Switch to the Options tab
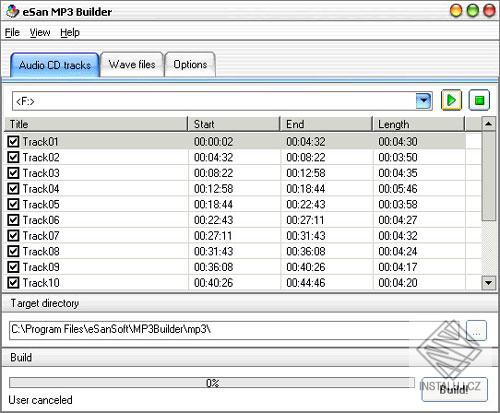 pyautogui.click(x=190, y=64)
